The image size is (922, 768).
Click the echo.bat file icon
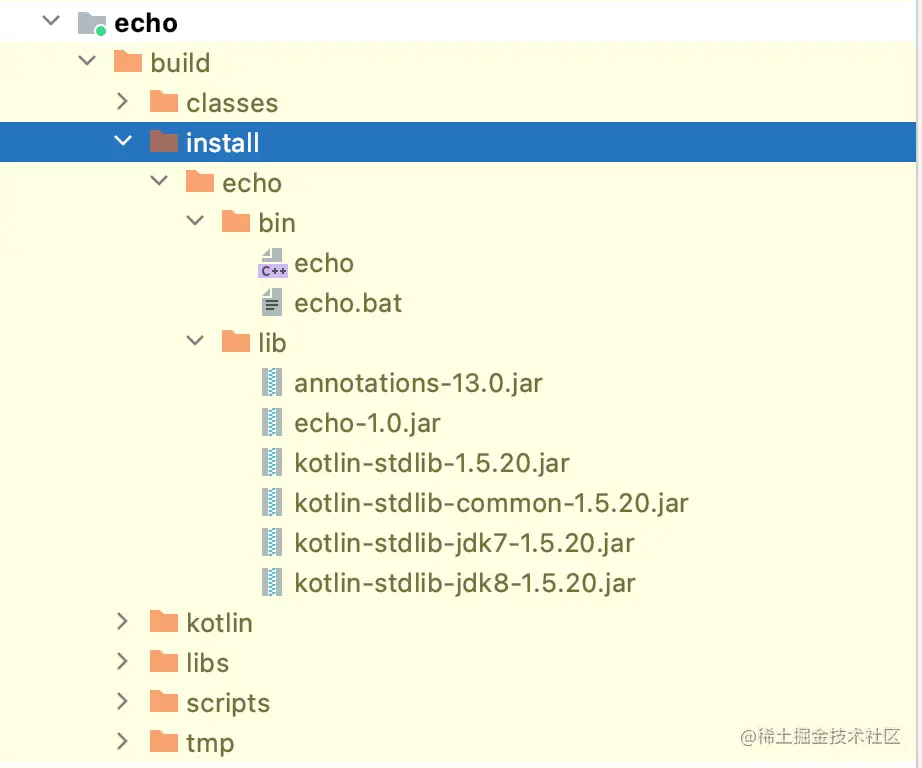pyautogui.click(x=271, y=303)
